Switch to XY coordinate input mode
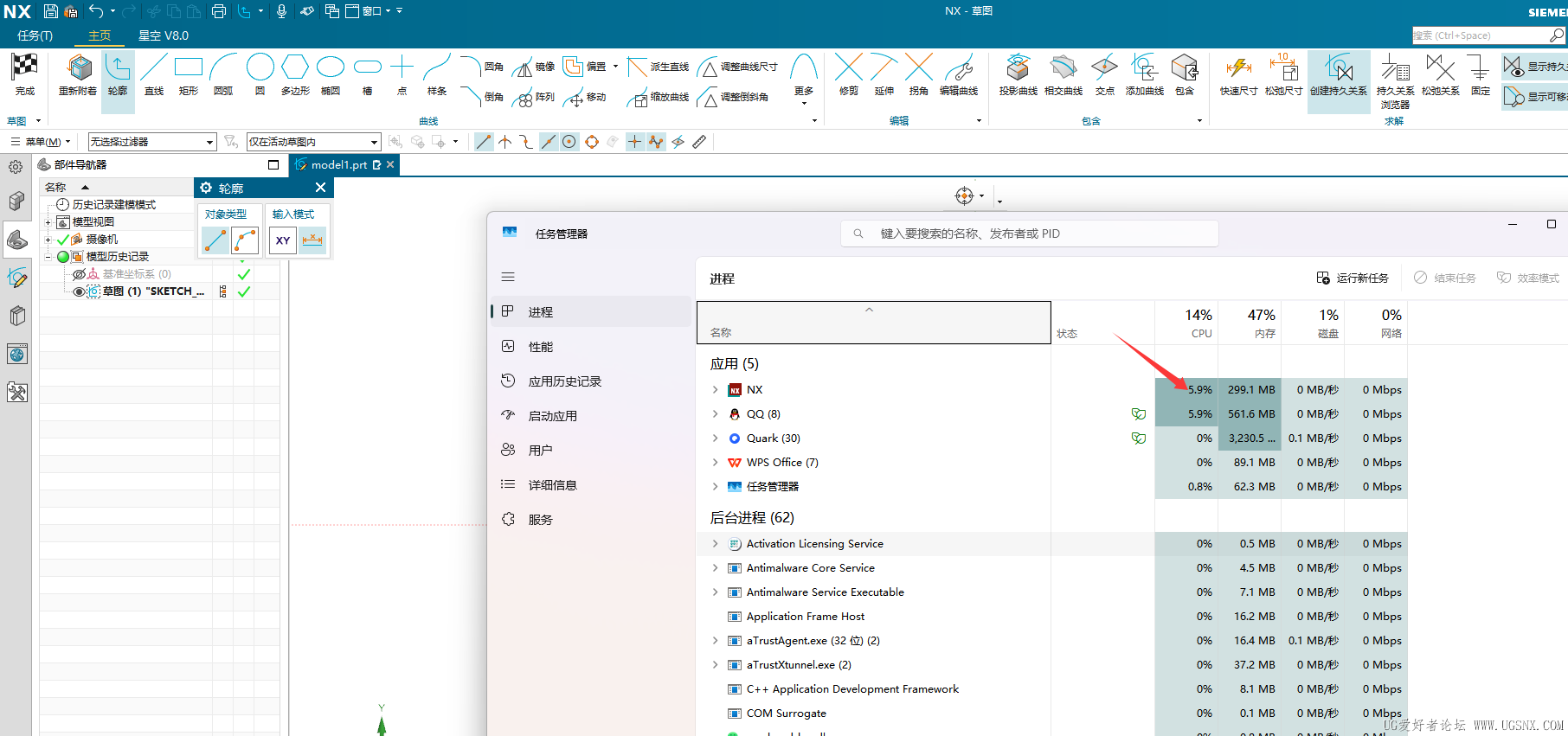 coord(283,240)
